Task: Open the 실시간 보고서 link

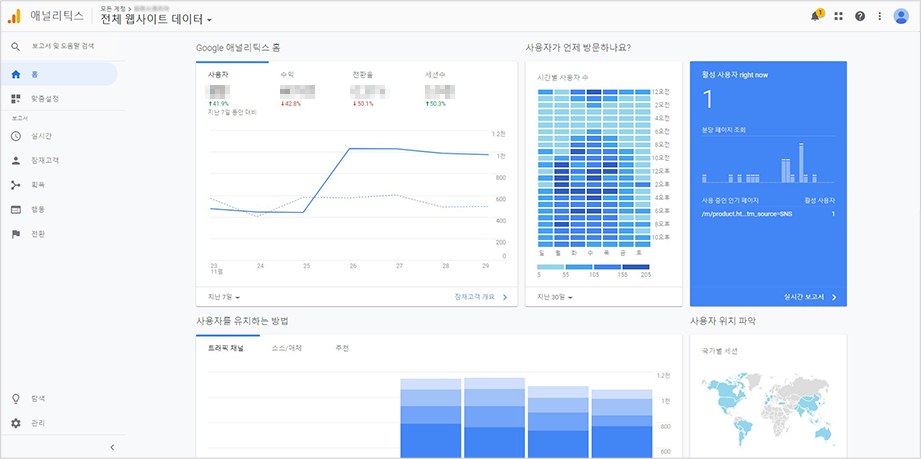Action: coord(811,297)
